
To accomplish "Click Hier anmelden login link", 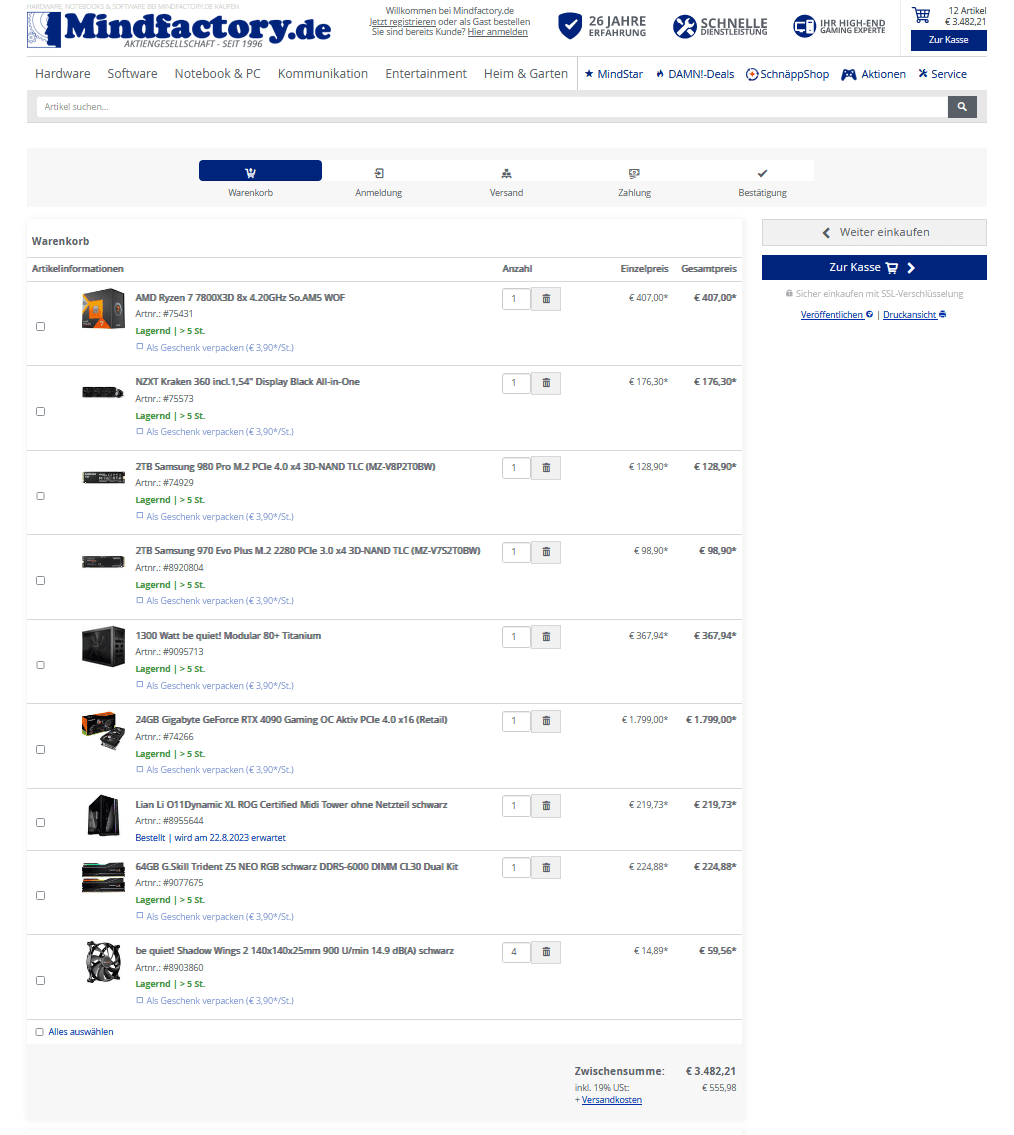I will pyautogui.click(x=497, y=32).
